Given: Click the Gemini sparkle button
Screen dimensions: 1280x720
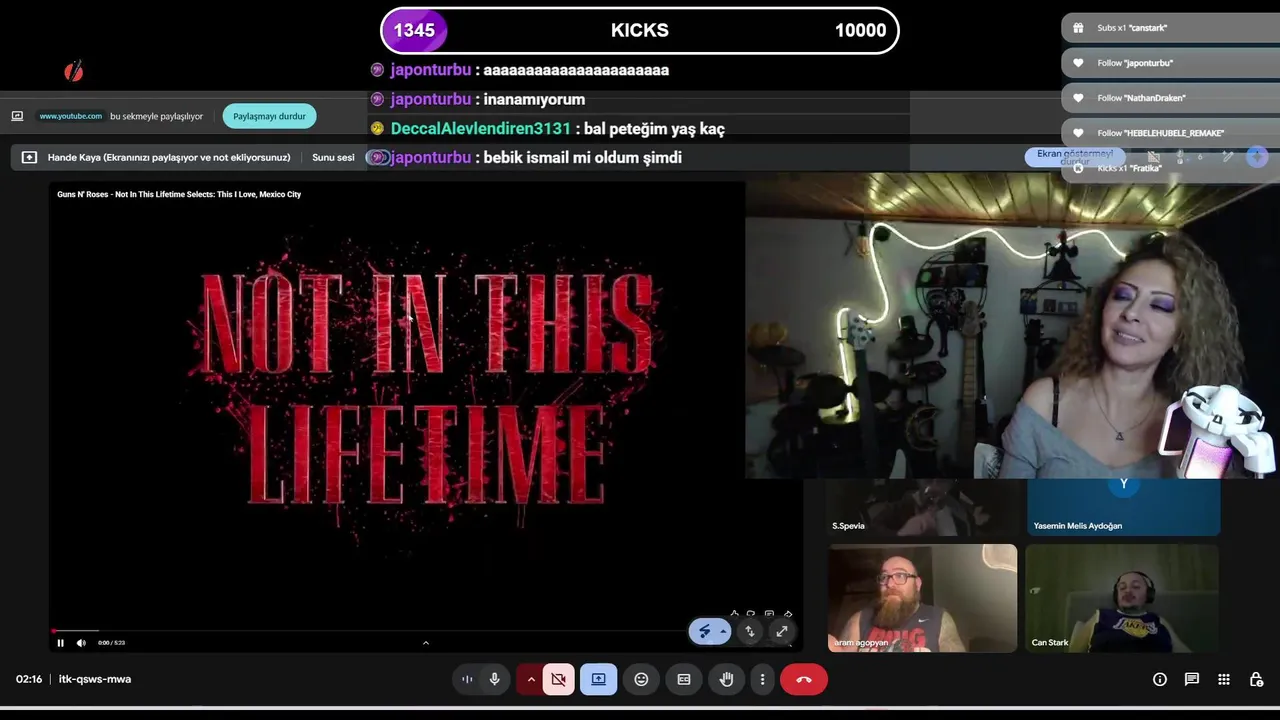Looking at the screenshot, I should (1257, 157).
